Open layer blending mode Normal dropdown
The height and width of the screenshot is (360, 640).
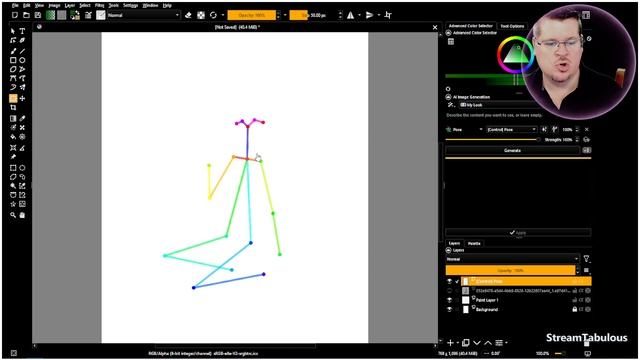click(513, 259)
